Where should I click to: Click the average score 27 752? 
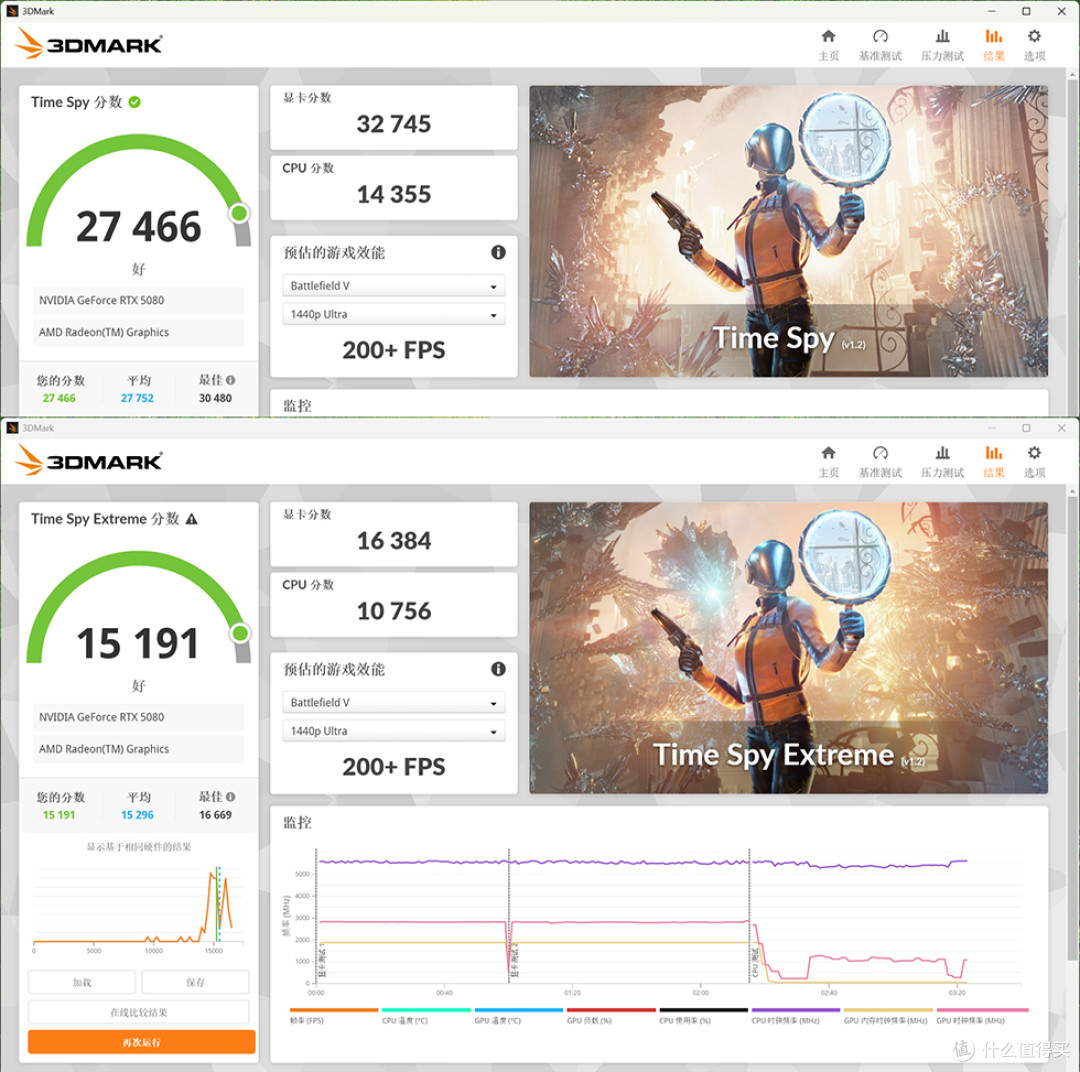(x=137, y=398)
